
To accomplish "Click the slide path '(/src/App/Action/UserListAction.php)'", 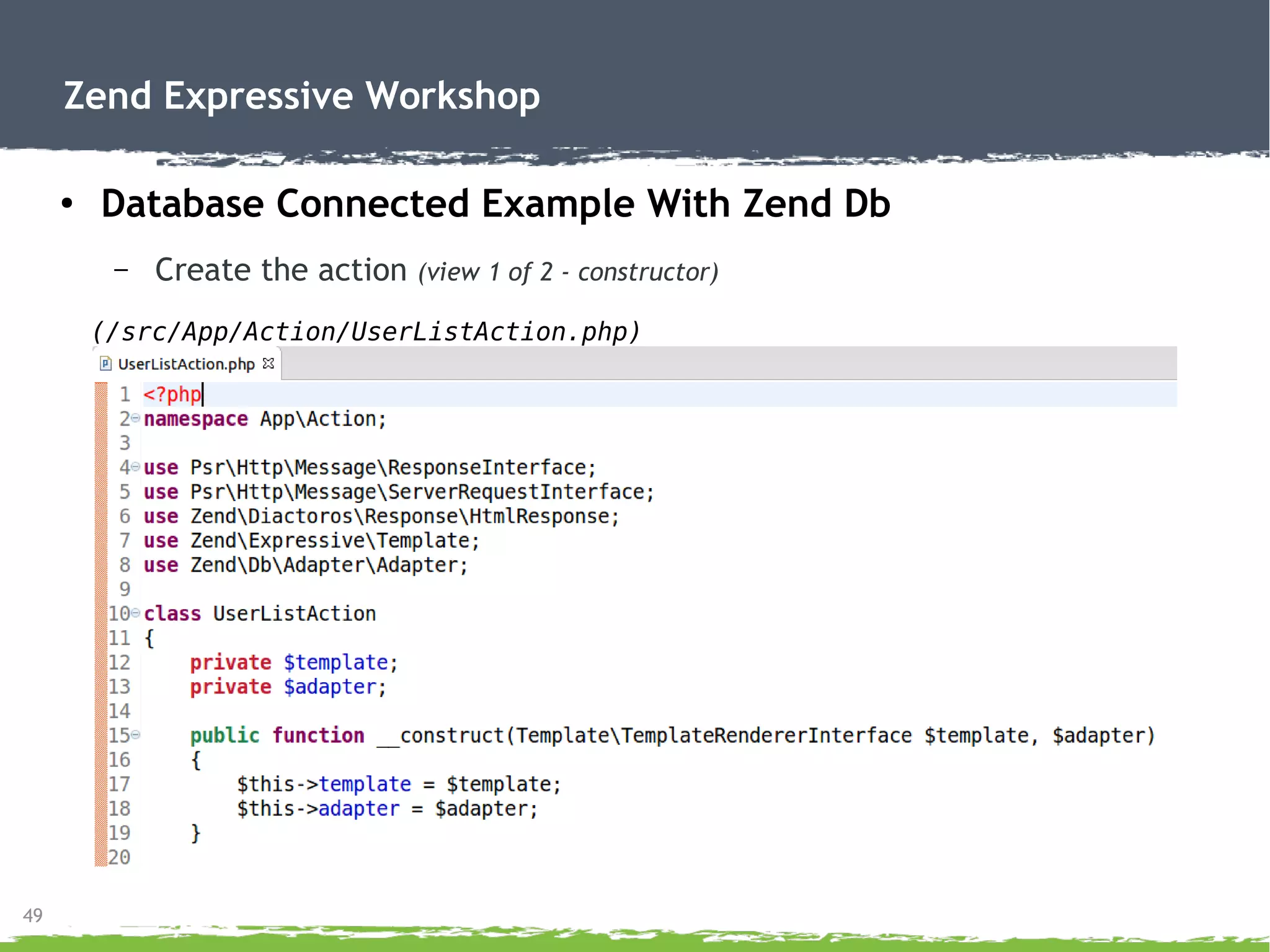I will point(366,332).
